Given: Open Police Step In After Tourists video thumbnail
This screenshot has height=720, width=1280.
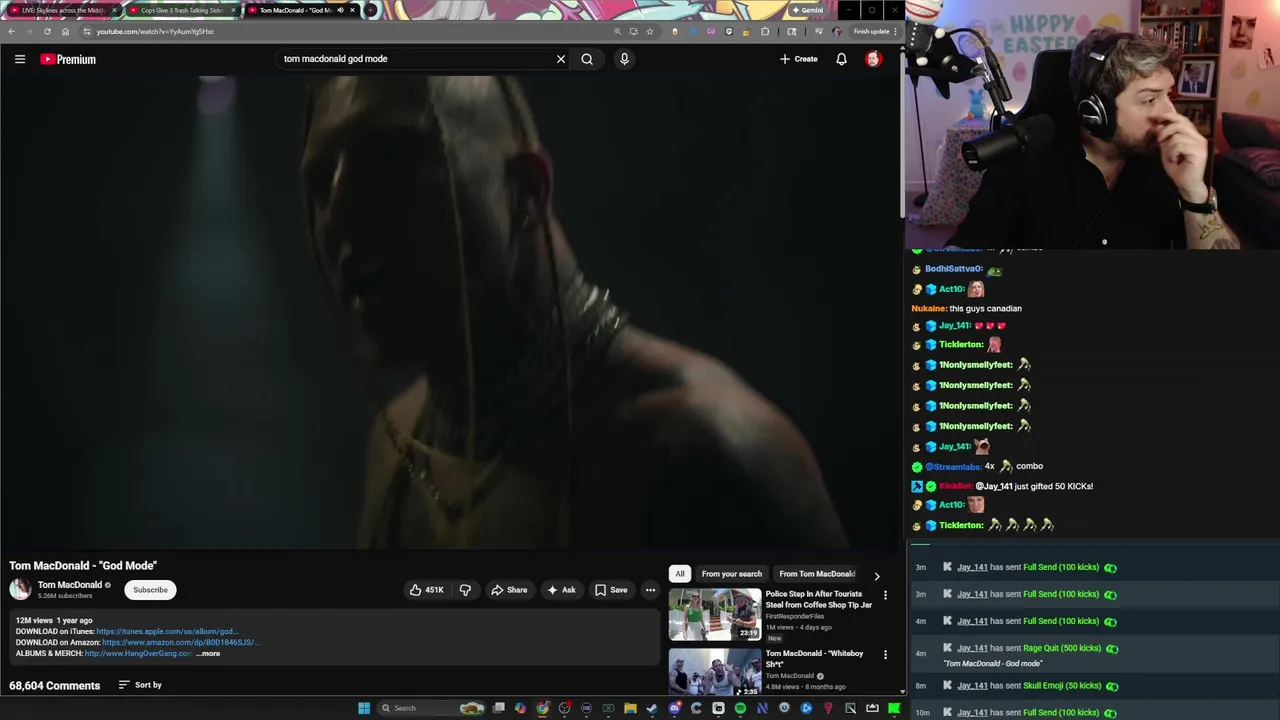Looking at the screenshot, I should 715,614.
